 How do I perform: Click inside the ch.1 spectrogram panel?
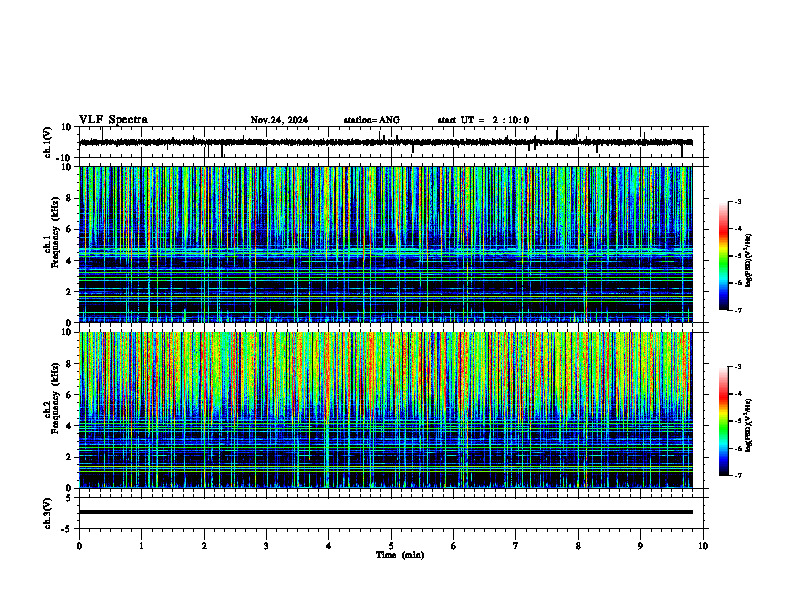pos(386,244)
